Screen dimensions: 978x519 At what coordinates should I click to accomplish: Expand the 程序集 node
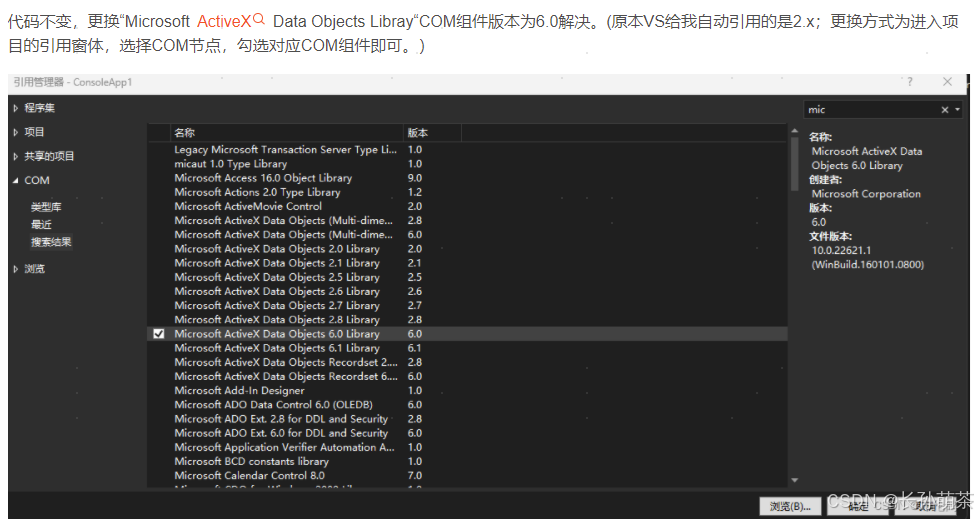16,108
